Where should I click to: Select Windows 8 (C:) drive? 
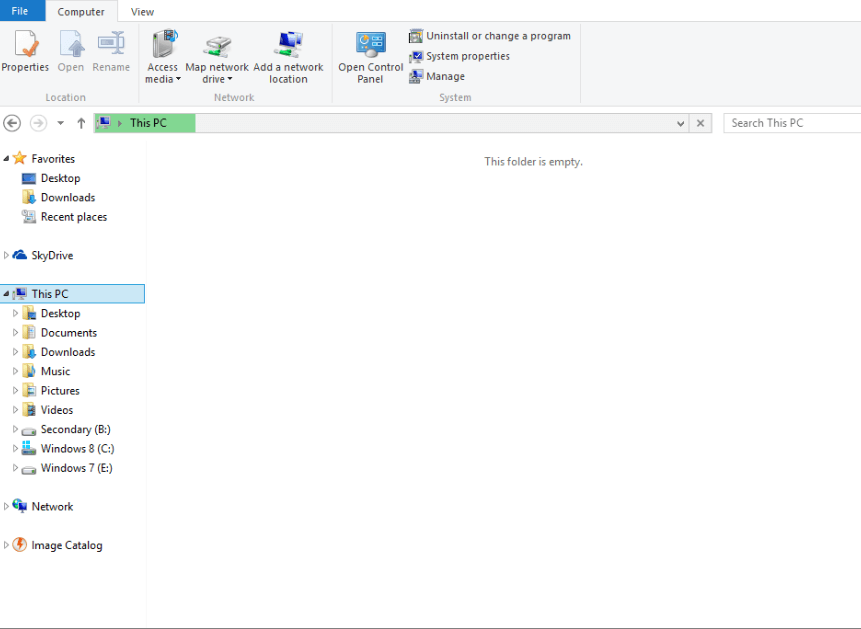click(77, 449)
